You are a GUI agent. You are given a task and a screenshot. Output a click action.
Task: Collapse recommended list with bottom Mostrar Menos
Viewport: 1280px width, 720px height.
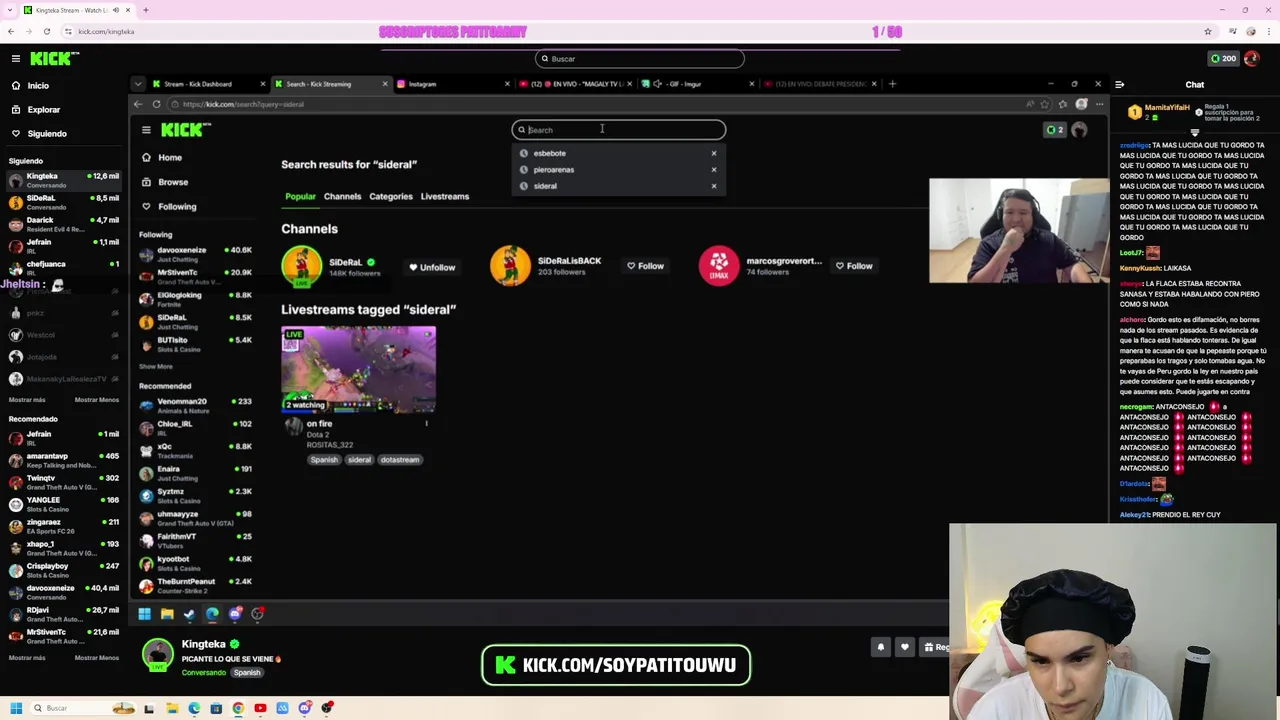(97, 658)
